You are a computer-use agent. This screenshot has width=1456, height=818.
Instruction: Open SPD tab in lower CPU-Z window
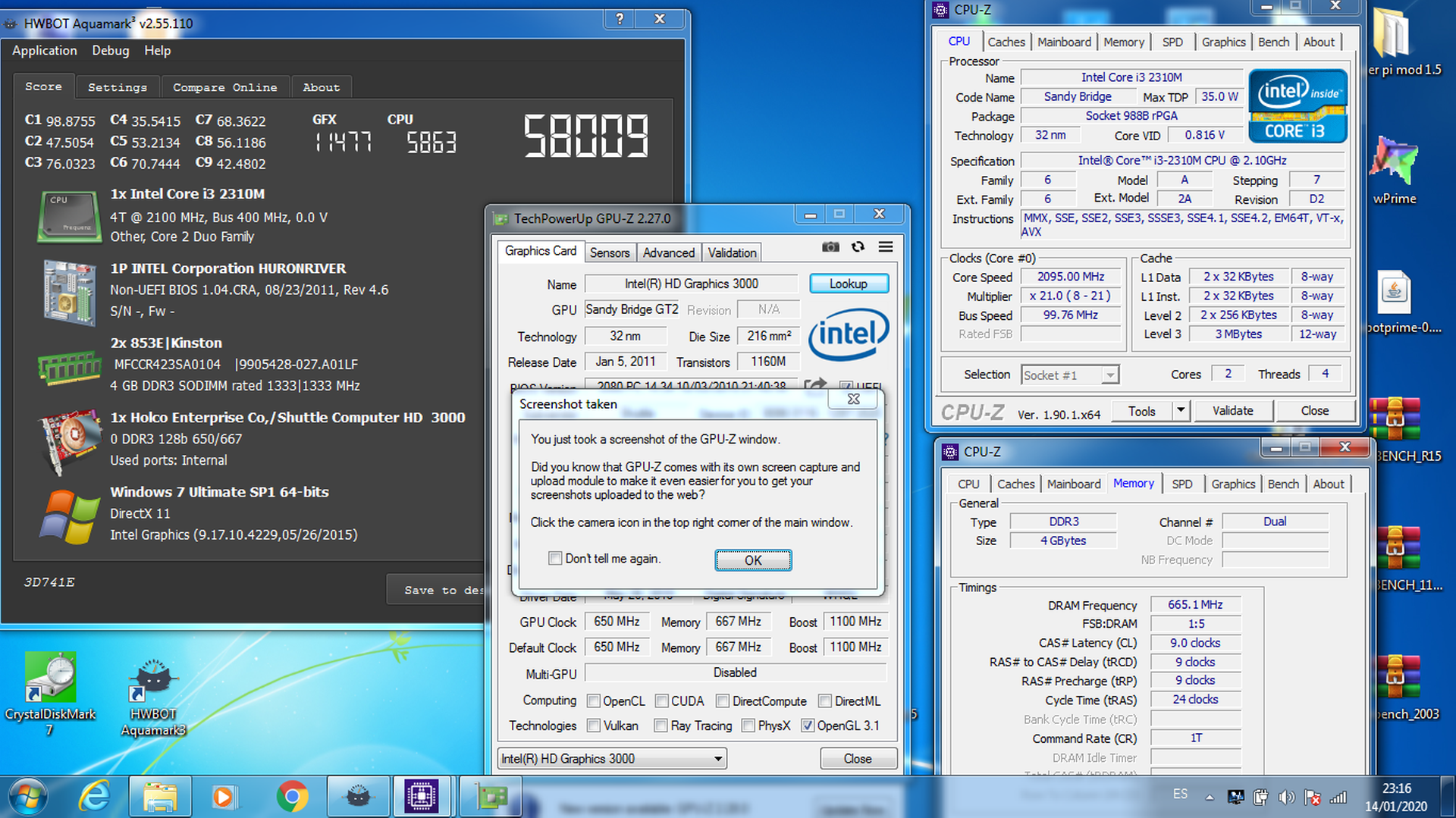tap(1181, 484)
